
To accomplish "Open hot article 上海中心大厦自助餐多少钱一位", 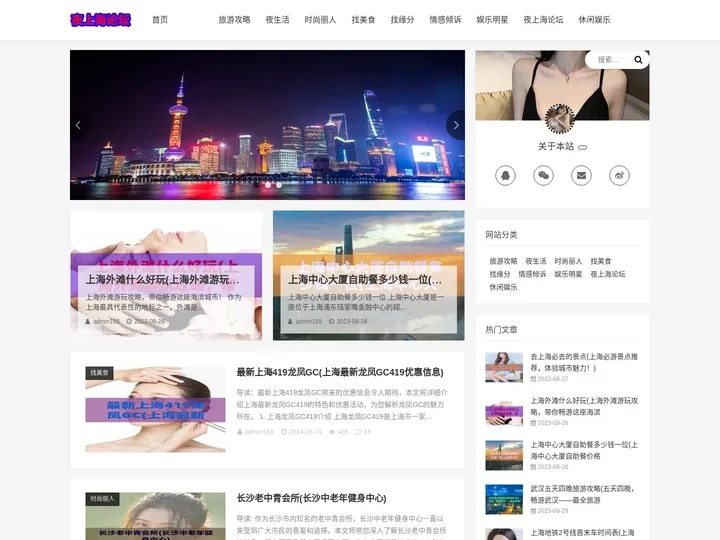I will [584, 450].
